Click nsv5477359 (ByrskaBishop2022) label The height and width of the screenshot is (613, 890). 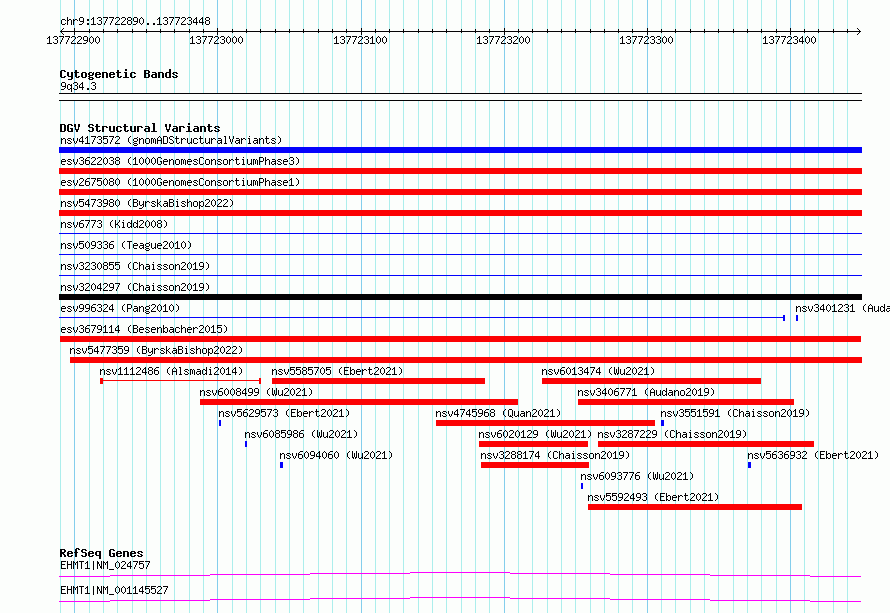point(156,350)
